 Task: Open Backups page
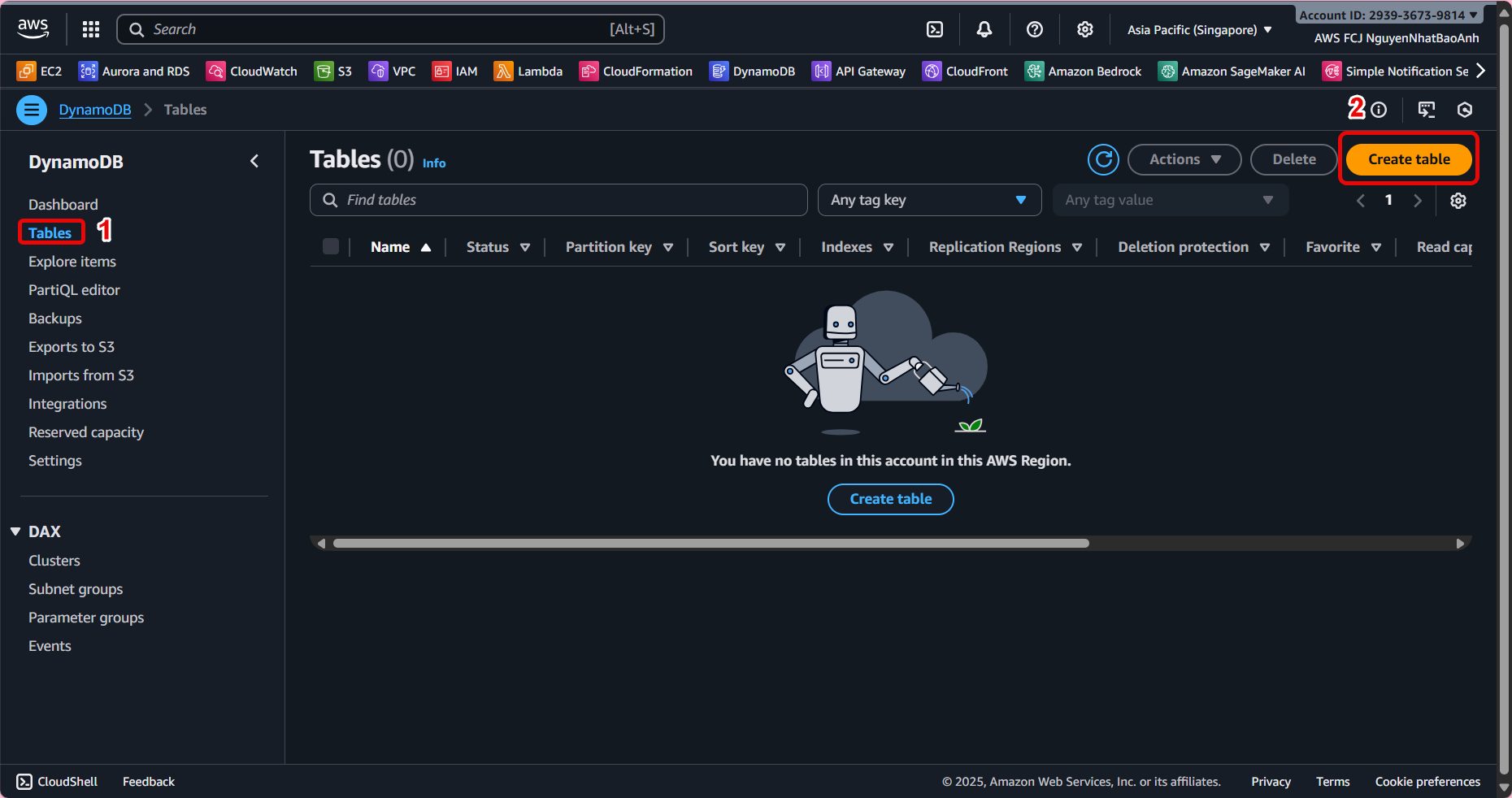(x=54, y=319)
